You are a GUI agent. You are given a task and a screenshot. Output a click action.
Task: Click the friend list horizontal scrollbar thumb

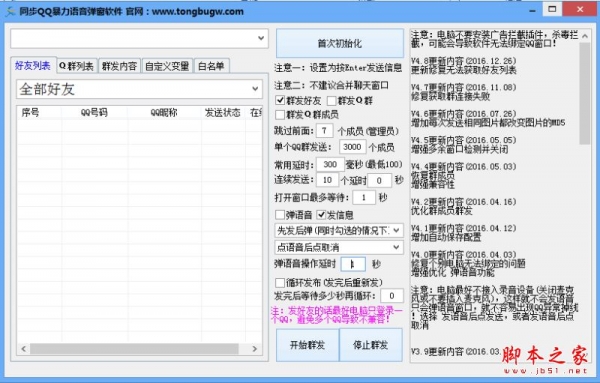pos(134,349)
